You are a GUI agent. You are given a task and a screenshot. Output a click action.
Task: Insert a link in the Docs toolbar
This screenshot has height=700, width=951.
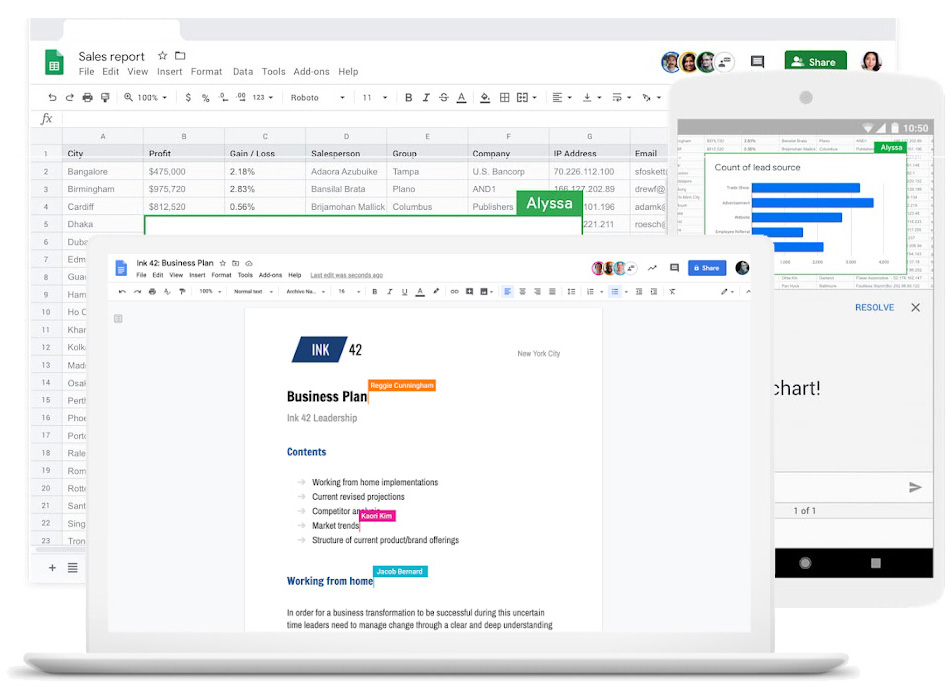pyautogui.click(x=454, y=292)
